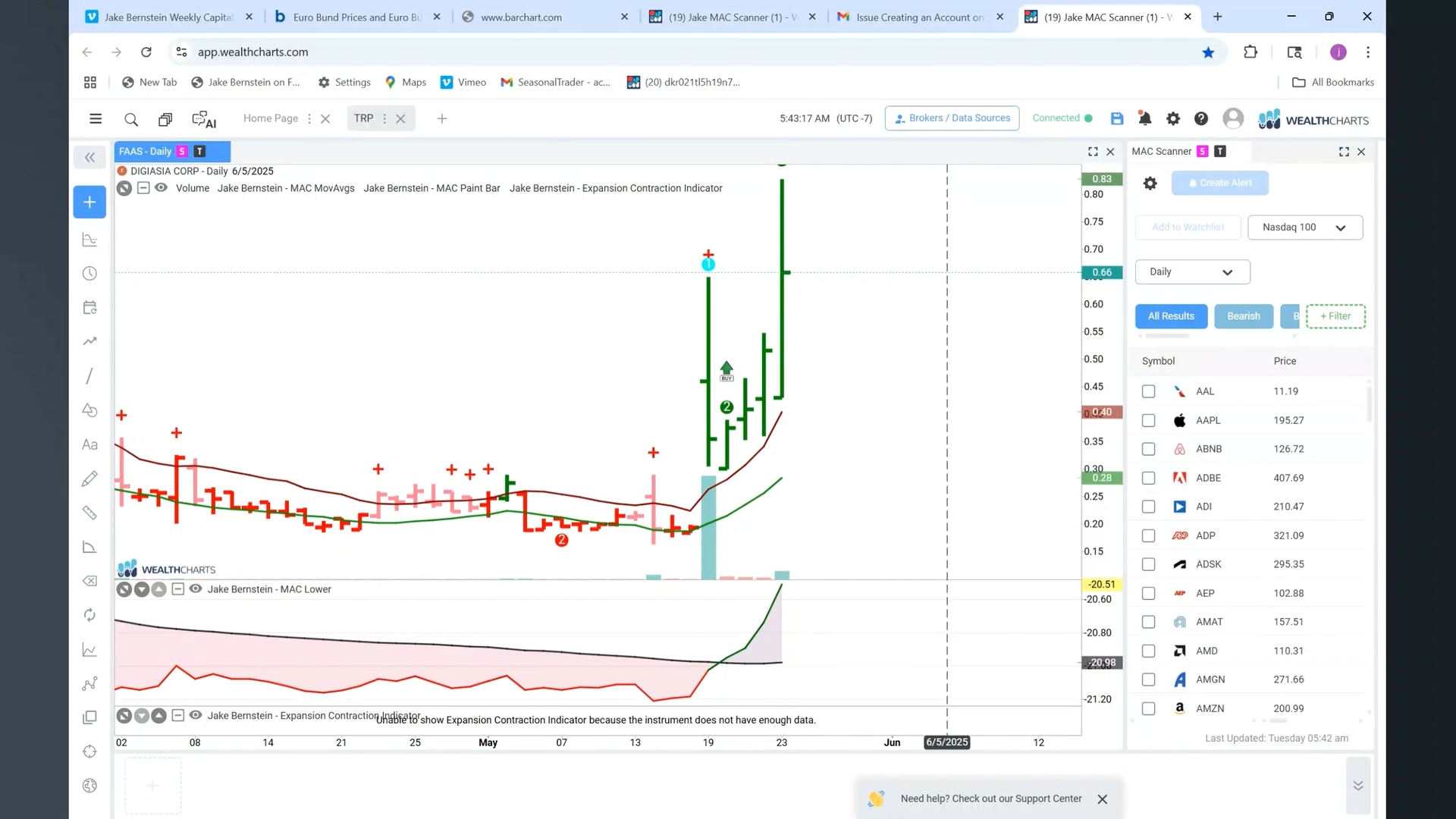Add a new workspace tab

[442, 118]
